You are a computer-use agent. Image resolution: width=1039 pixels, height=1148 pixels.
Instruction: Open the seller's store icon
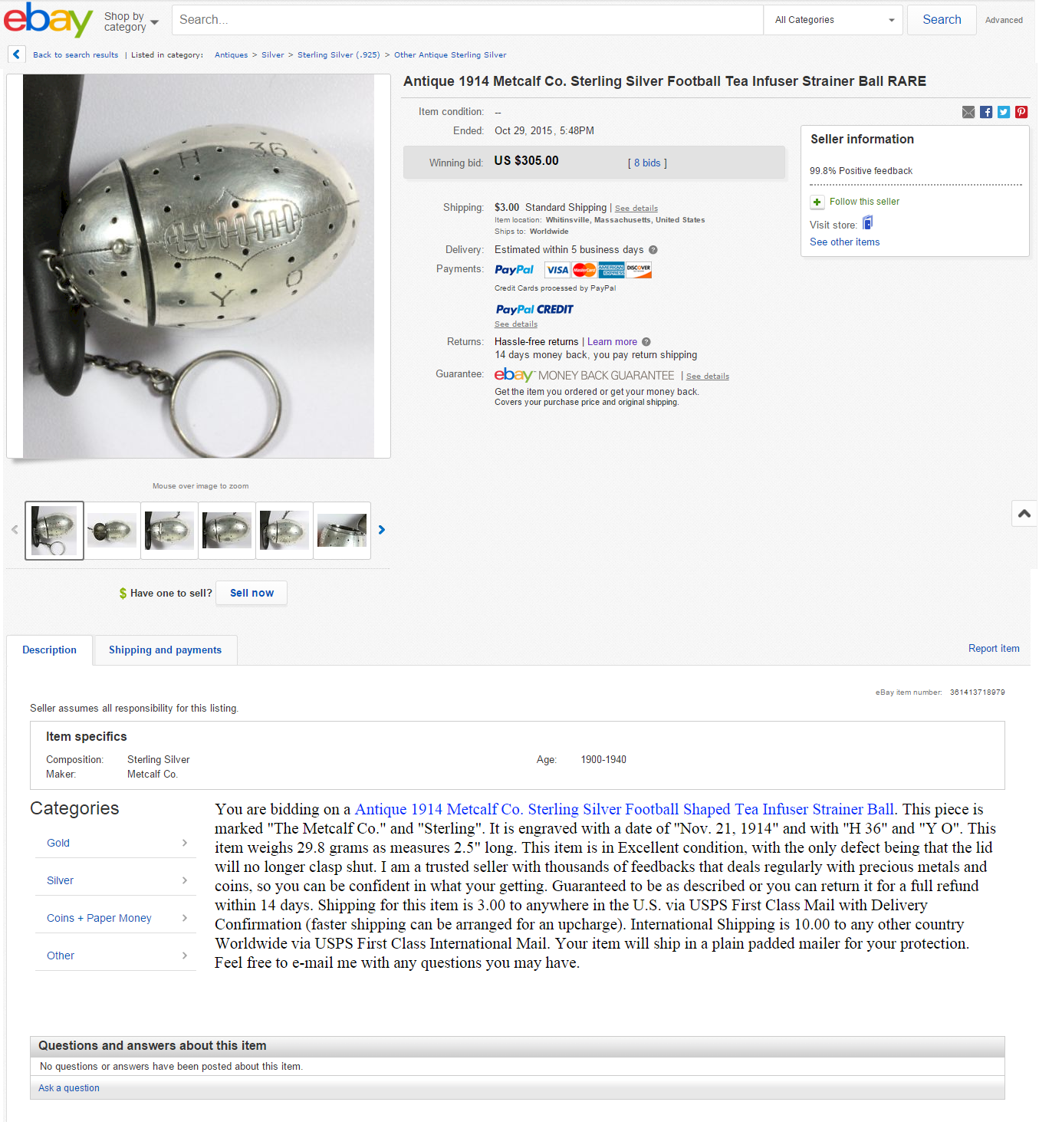point(868,223)
